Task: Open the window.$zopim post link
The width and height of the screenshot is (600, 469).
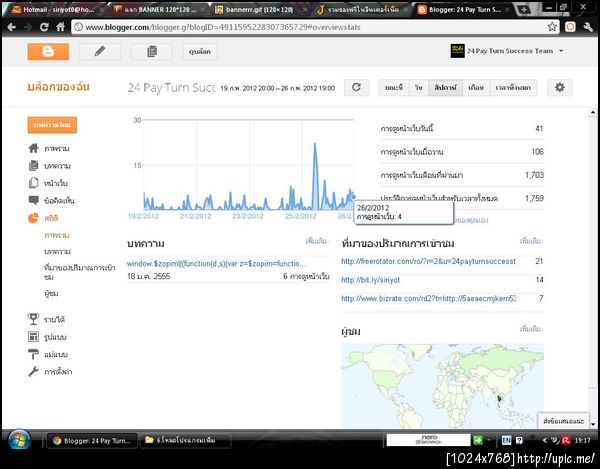Action: click(216, 264)
